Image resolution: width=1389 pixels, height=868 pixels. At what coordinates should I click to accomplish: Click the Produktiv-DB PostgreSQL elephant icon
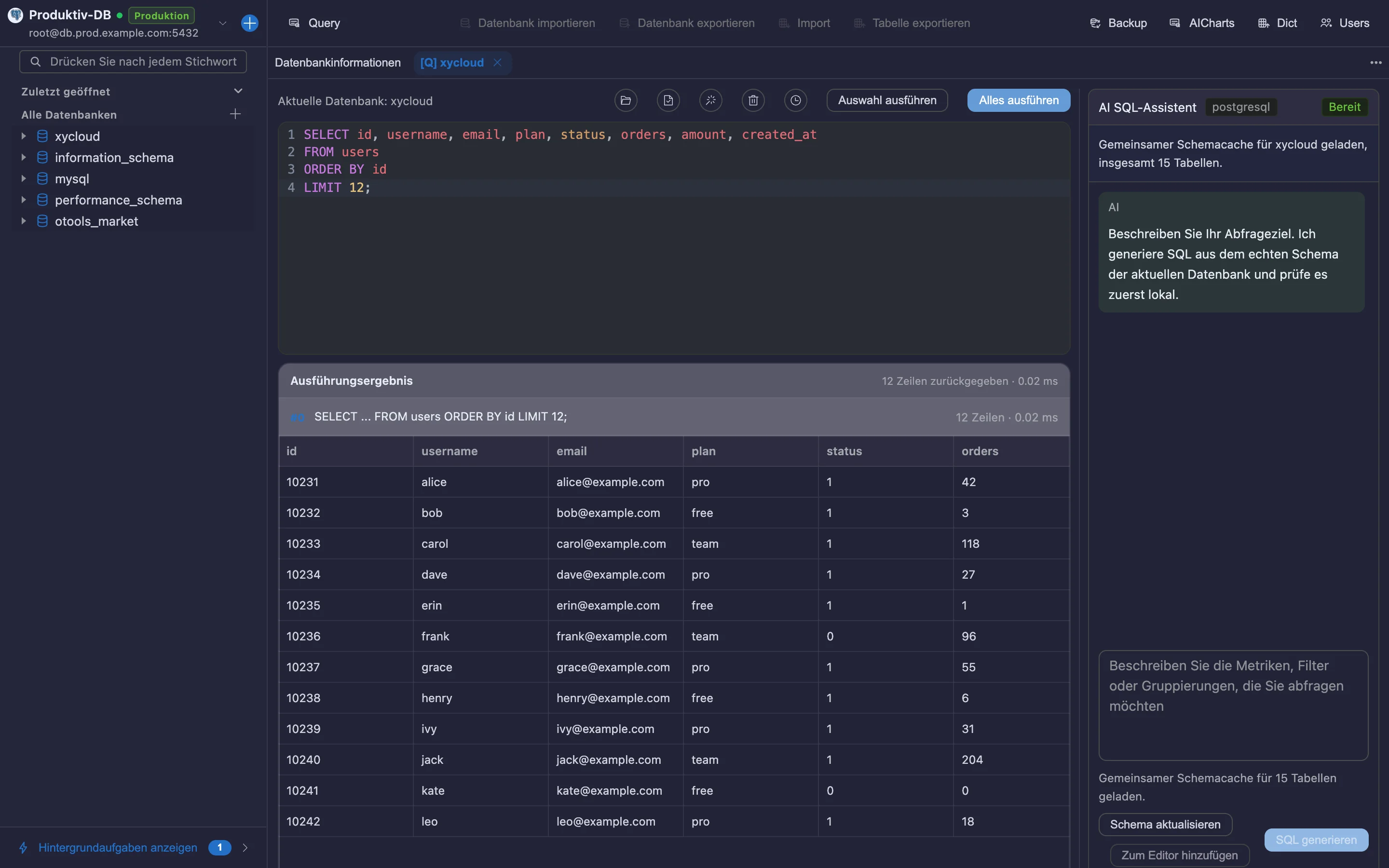point(15,15)
